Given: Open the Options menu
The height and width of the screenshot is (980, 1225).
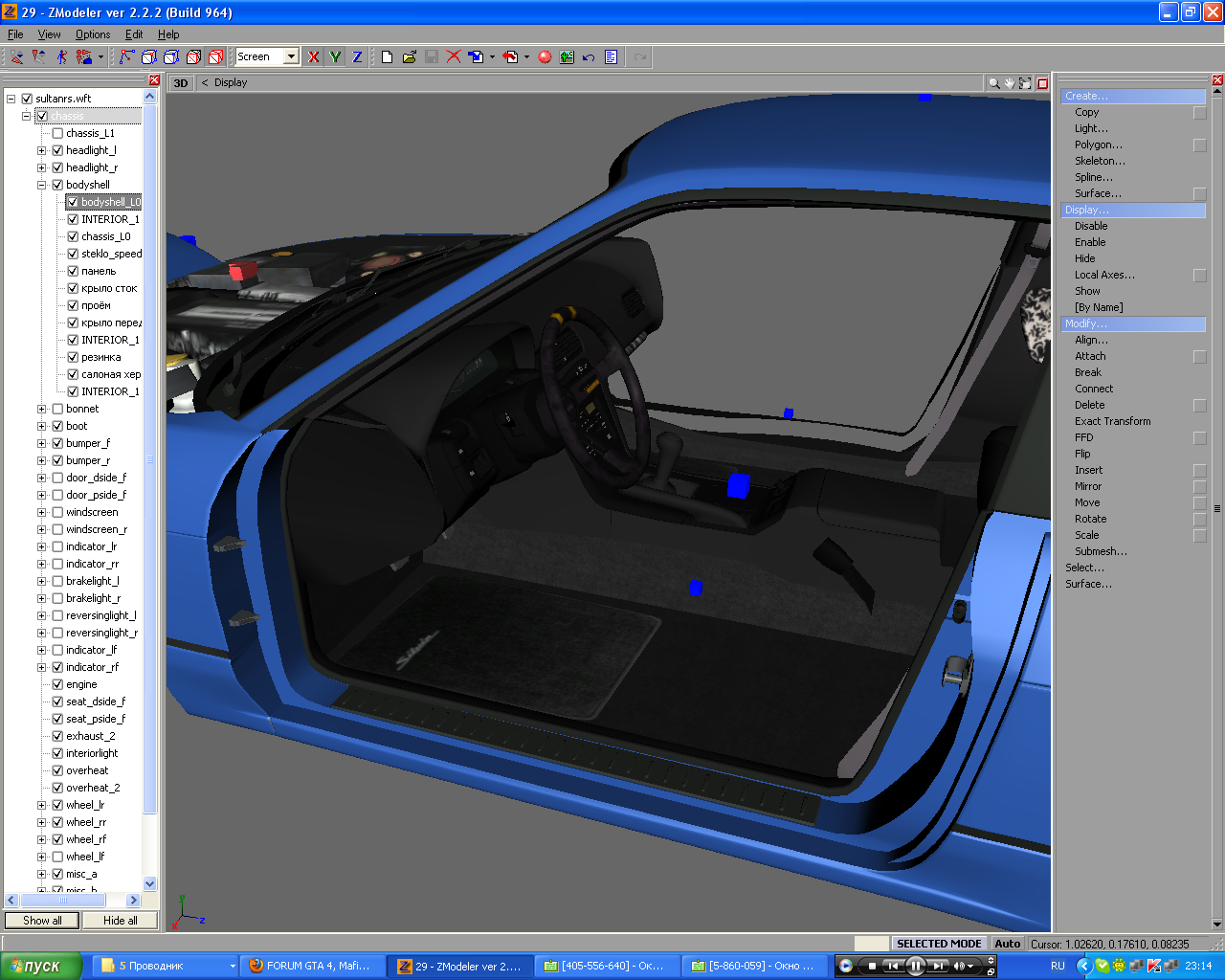Looking at the screenshot, I should click(93, 34).
